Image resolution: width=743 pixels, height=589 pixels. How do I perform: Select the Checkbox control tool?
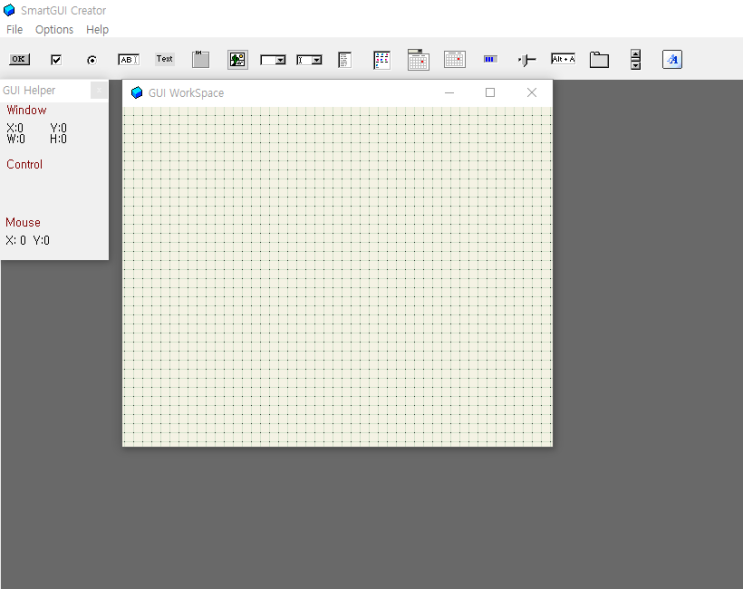pos(56,60)
